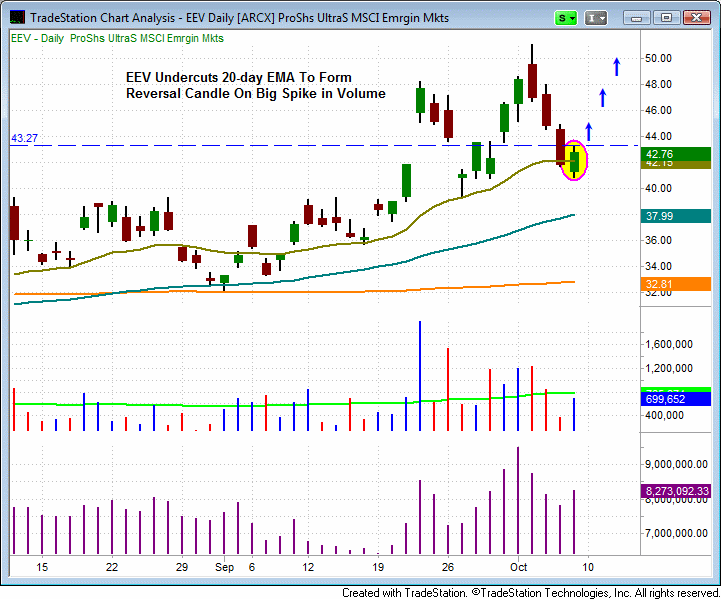Click the 36.00 price axis label
721x599 pixels.
pyautogui.click(x=658, y=240)
